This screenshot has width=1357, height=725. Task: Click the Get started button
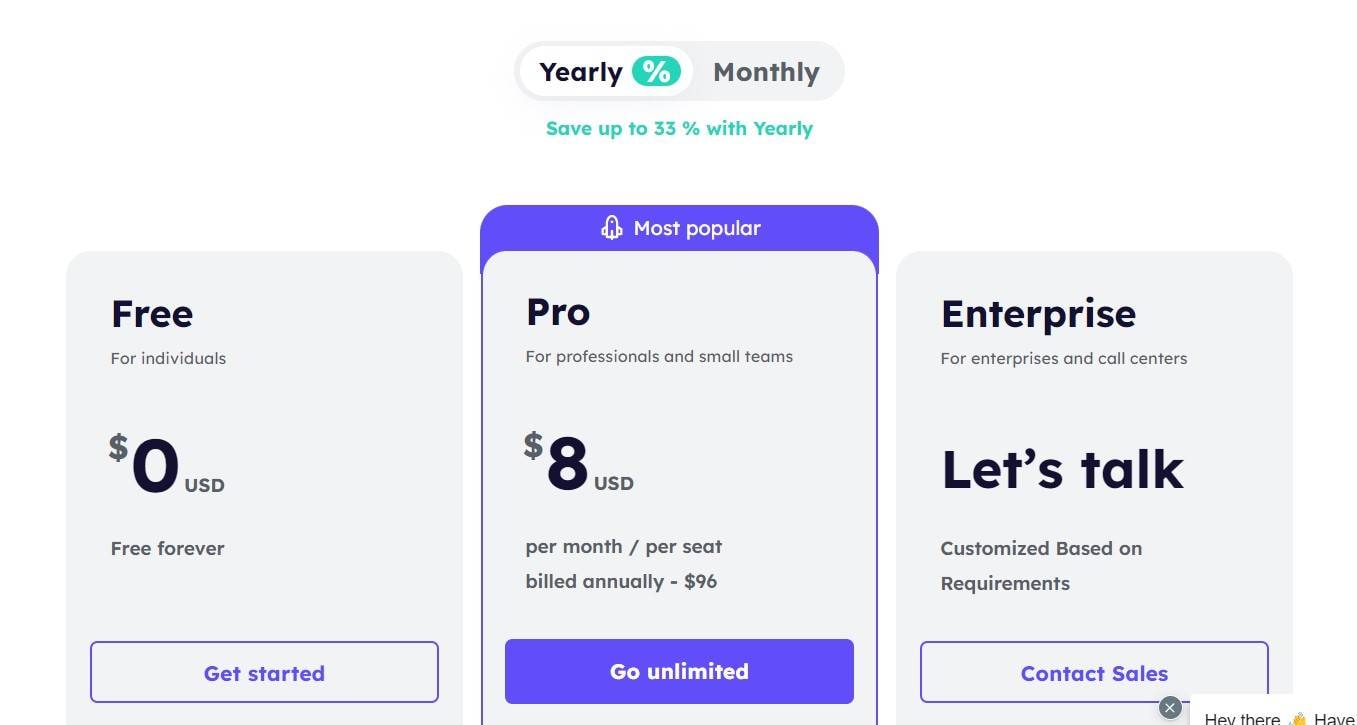point(264,673)
